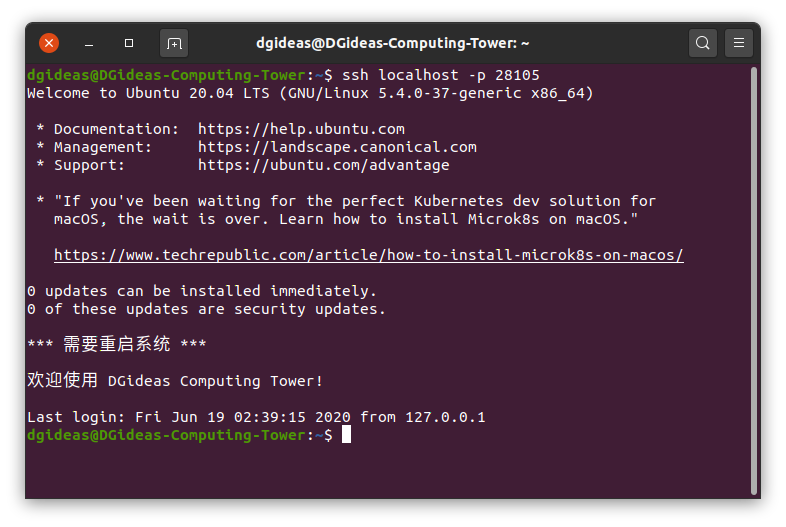Viewport: 786px width, 527px height.
Task: Open a new terminal tab
Action: pos(174,43)
